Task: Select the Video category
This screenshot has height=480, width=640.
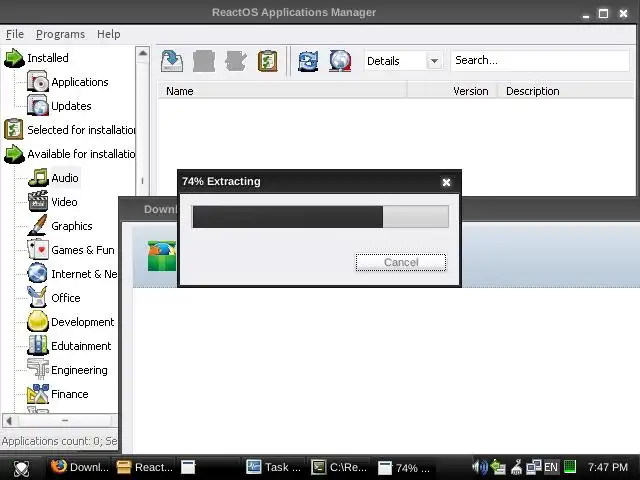Action: point(64,202)
